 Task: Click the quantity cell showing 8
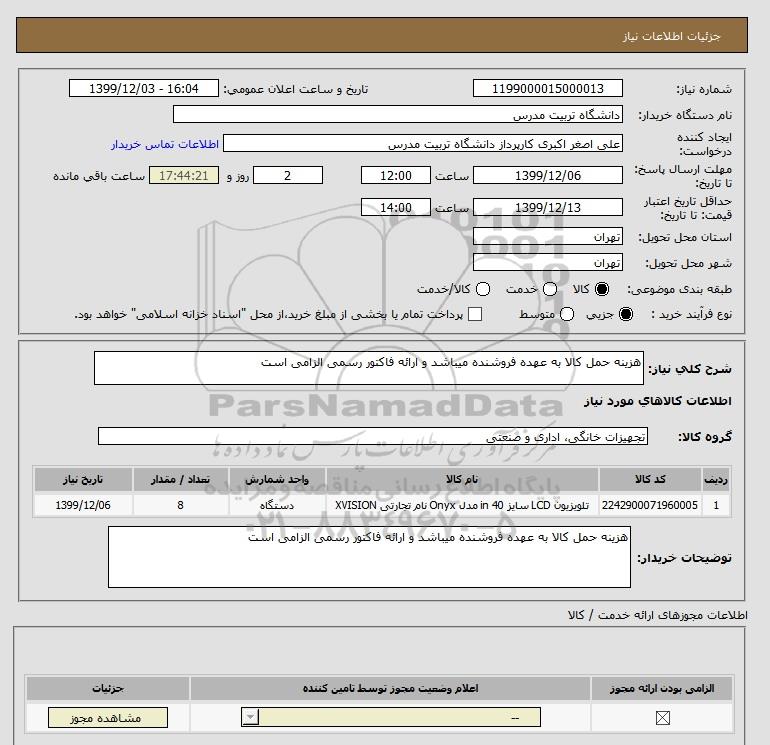pyautogui.click(x=180, y=505)
